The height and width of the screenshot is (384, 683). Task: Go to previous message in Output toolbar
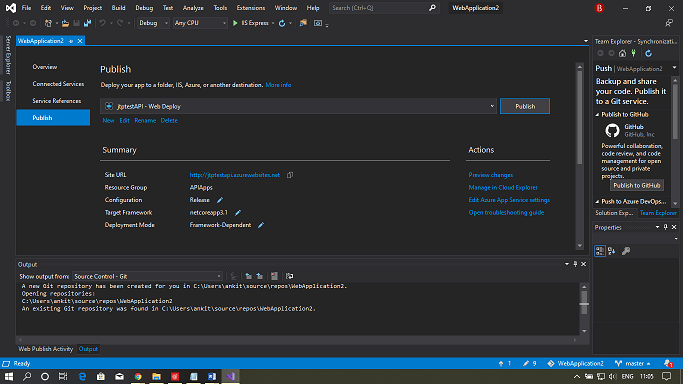coord(248,276)
